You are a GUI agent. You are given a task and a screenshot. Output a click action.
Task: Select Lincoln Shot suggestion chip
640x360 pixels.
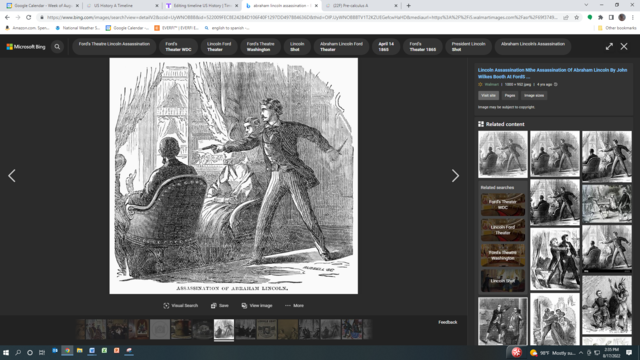click(x=297, y=47)
